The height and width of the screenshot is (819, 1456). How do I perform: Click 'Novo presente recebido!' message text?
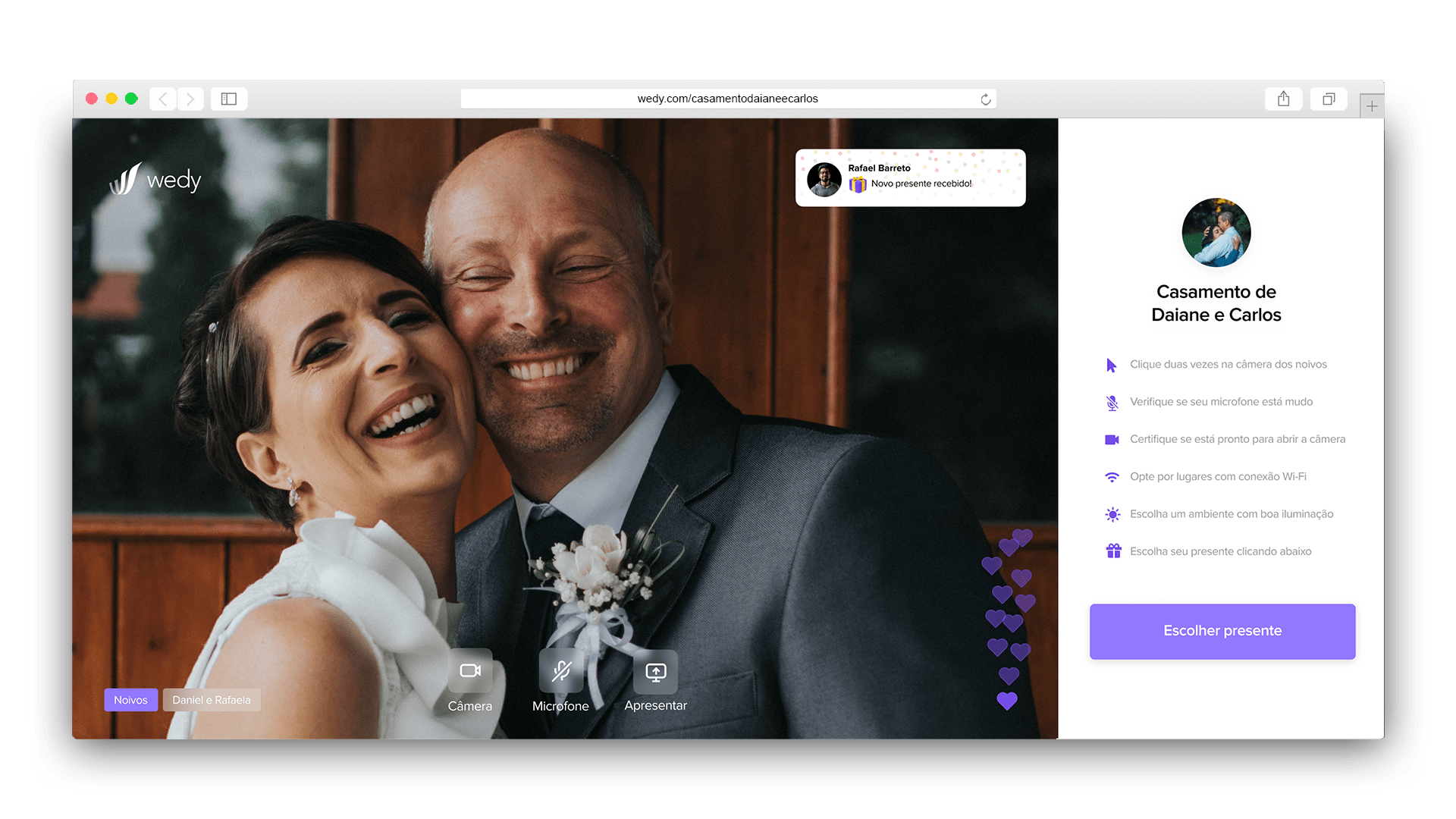(921, 184)
